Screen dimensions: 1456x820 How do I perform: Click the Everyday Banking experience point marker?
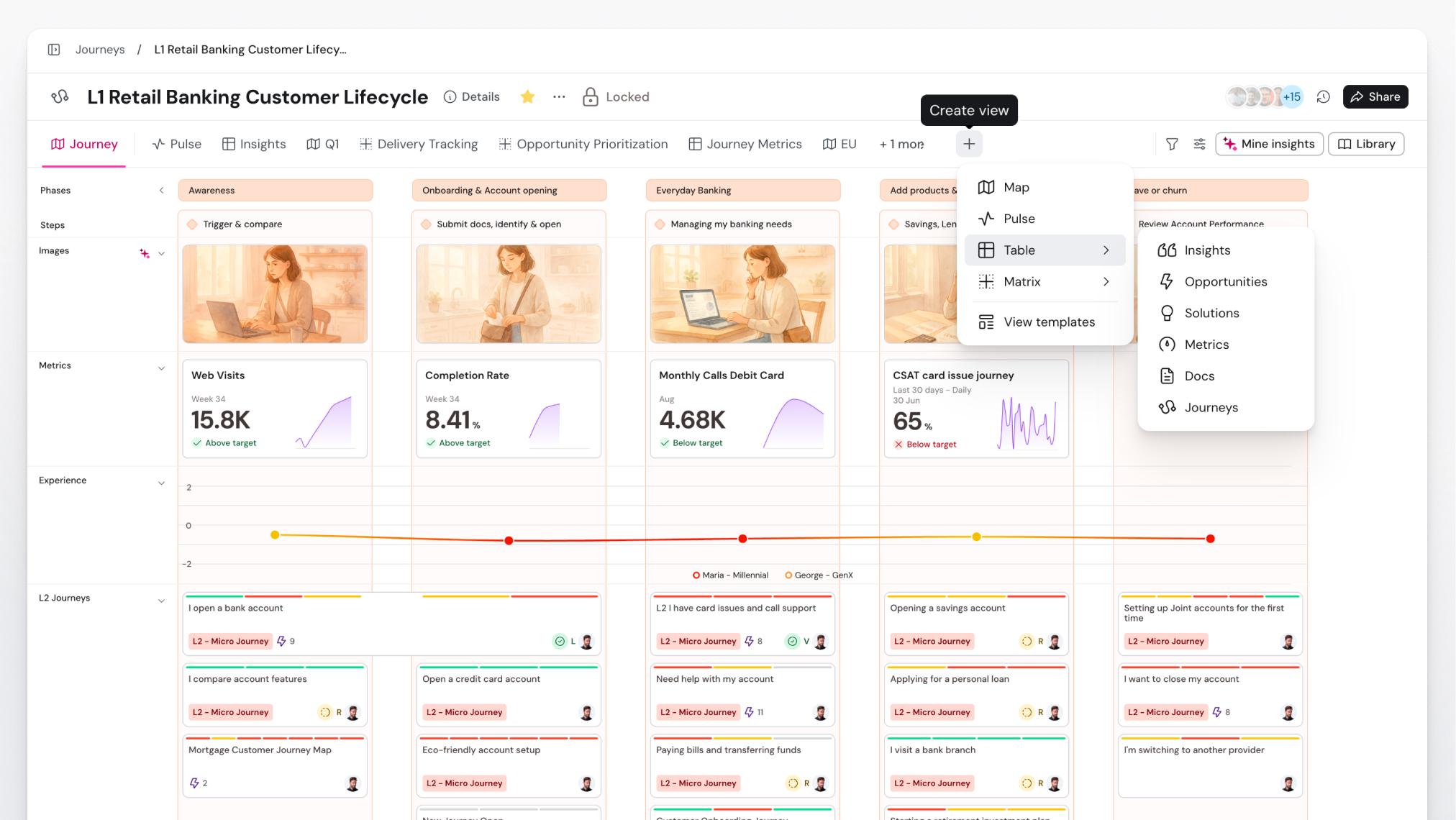742,539
